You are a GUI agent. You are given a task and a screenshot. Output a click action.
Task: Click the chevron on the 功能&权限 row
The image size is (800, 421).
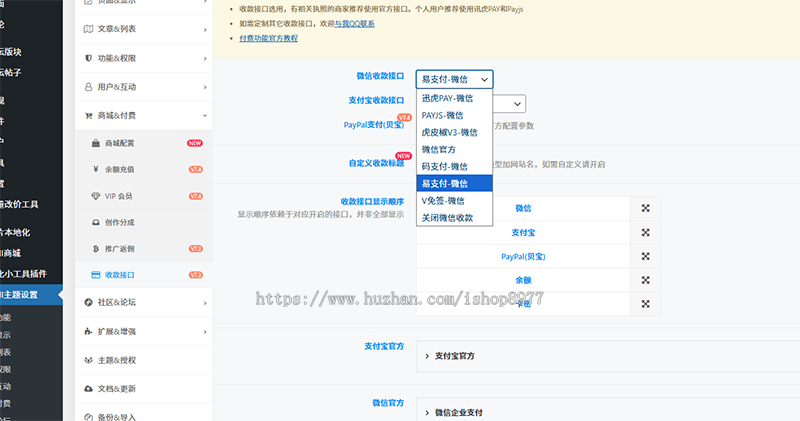(x=205, y=59)
